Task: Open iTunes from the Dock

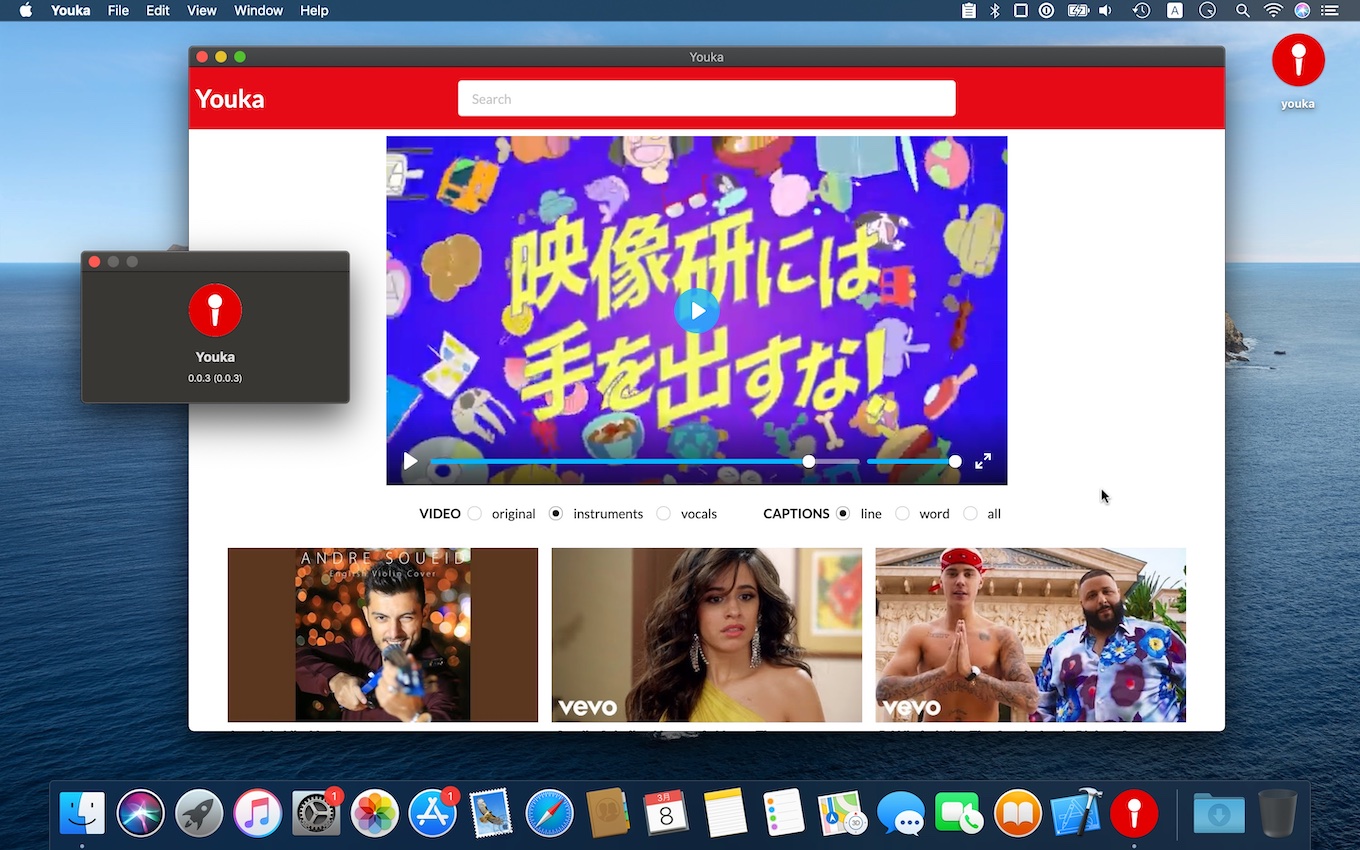Action: click(x=258, y=813)
